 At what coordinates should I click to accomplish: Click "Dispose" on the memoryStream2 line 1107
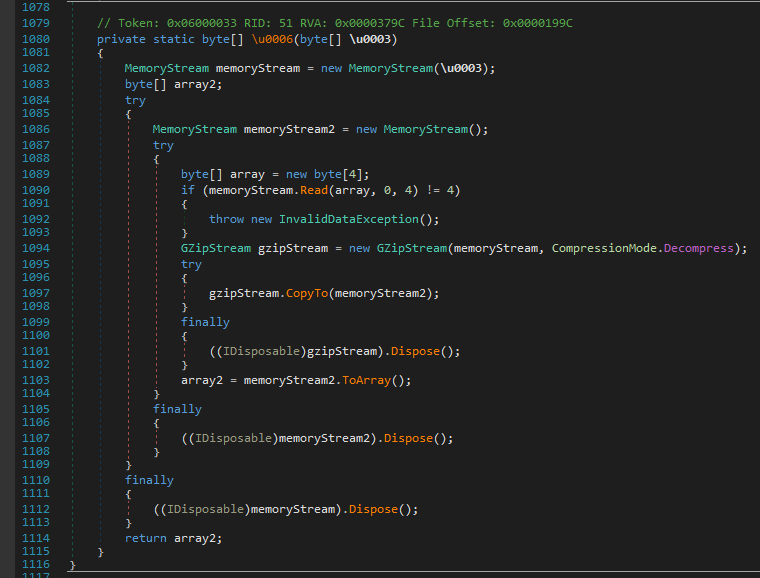pyautogui.click(x=408, y=438)
